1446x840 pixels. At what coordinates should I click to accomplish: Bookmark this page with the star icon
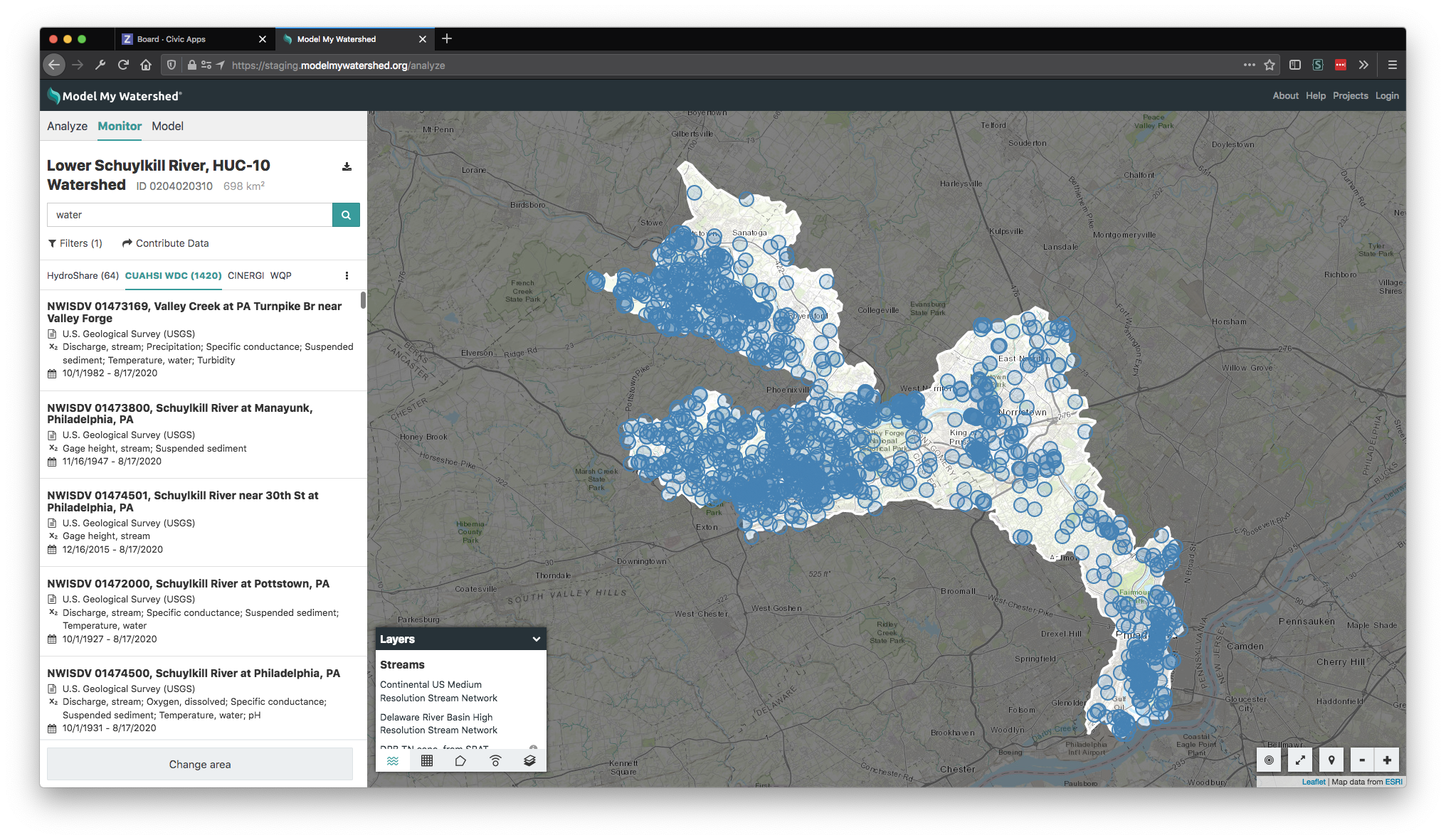(x=1270, y=65)
